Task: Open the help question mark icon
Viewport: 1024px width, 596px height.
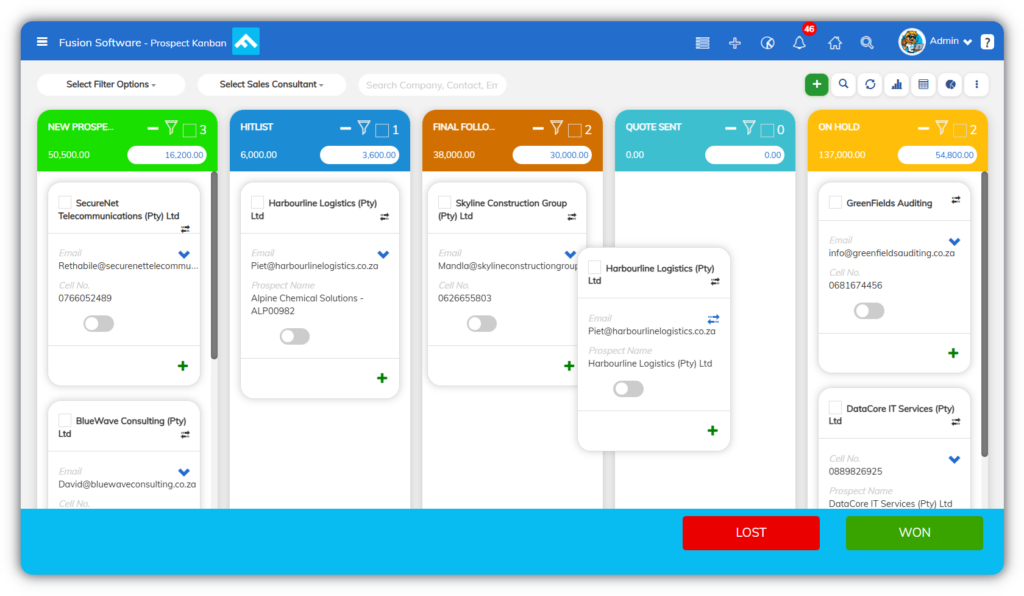Action: tap(987, 42)
